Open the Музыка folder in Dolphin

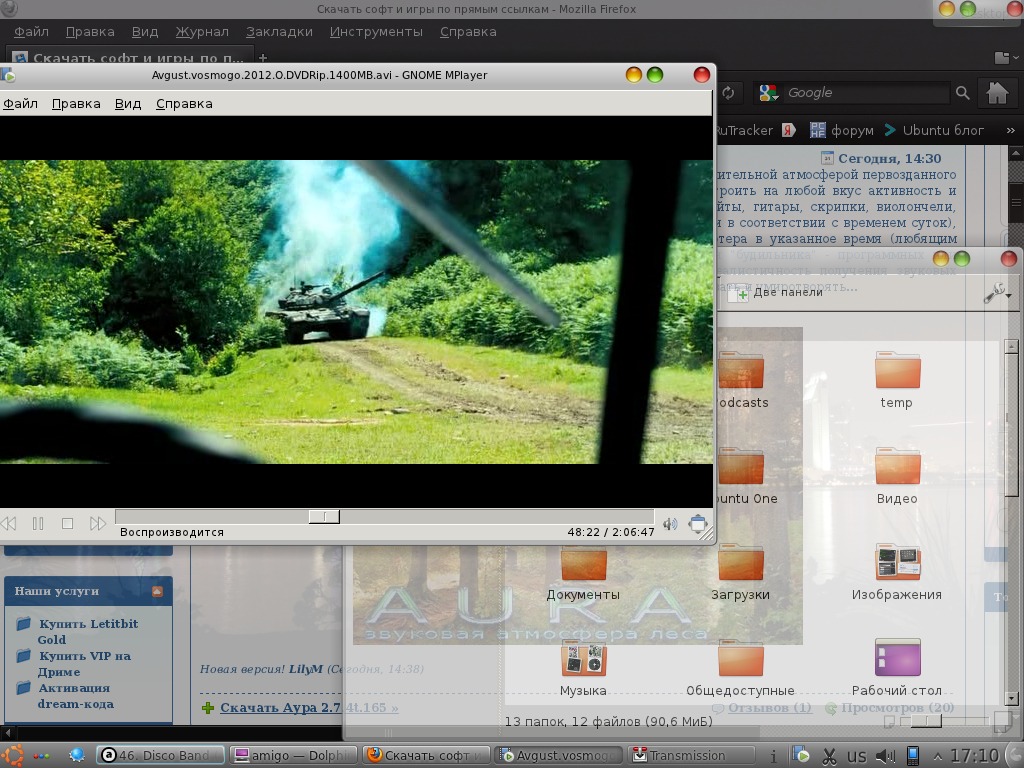583,668
